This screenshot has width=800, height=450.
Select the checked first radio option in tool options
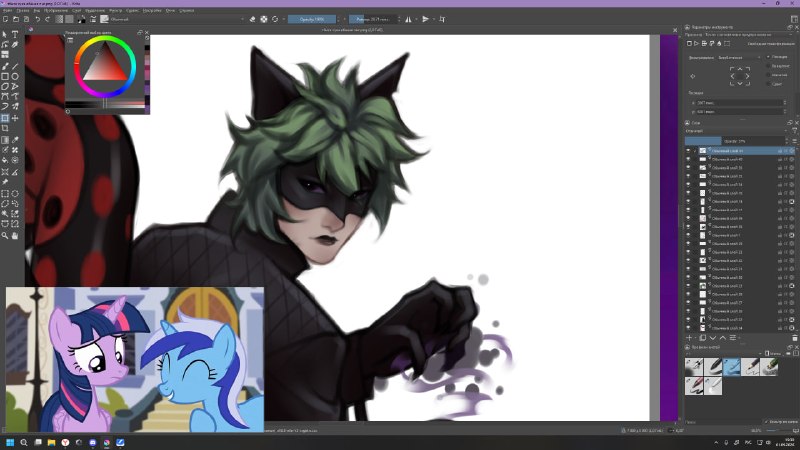coord(768,57)
